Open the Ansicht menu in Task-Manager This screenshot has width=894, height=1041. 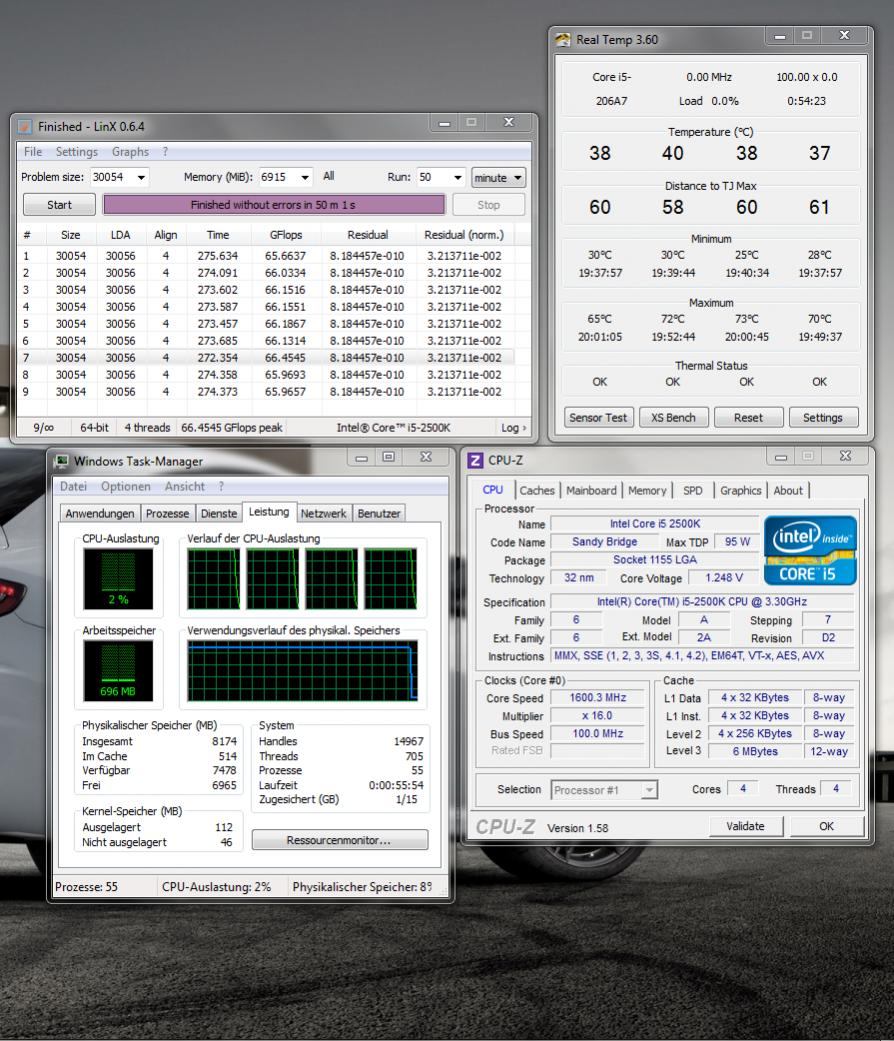click(x=185, y=486)
